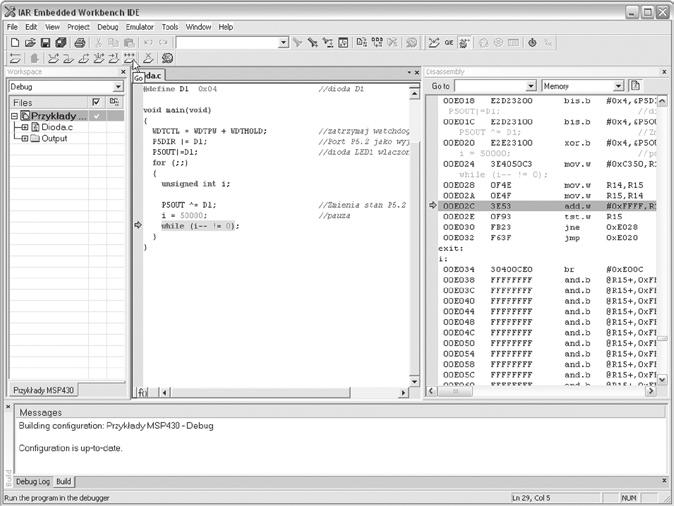Click Files header checkmark column icon
Screen dimensions: 674x506
point(96,102)
